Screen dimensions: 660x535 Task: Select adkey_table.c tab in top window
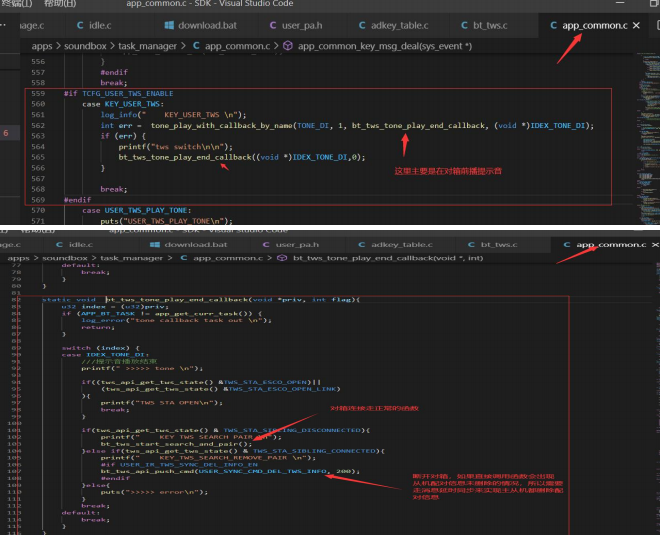point(394,25)
